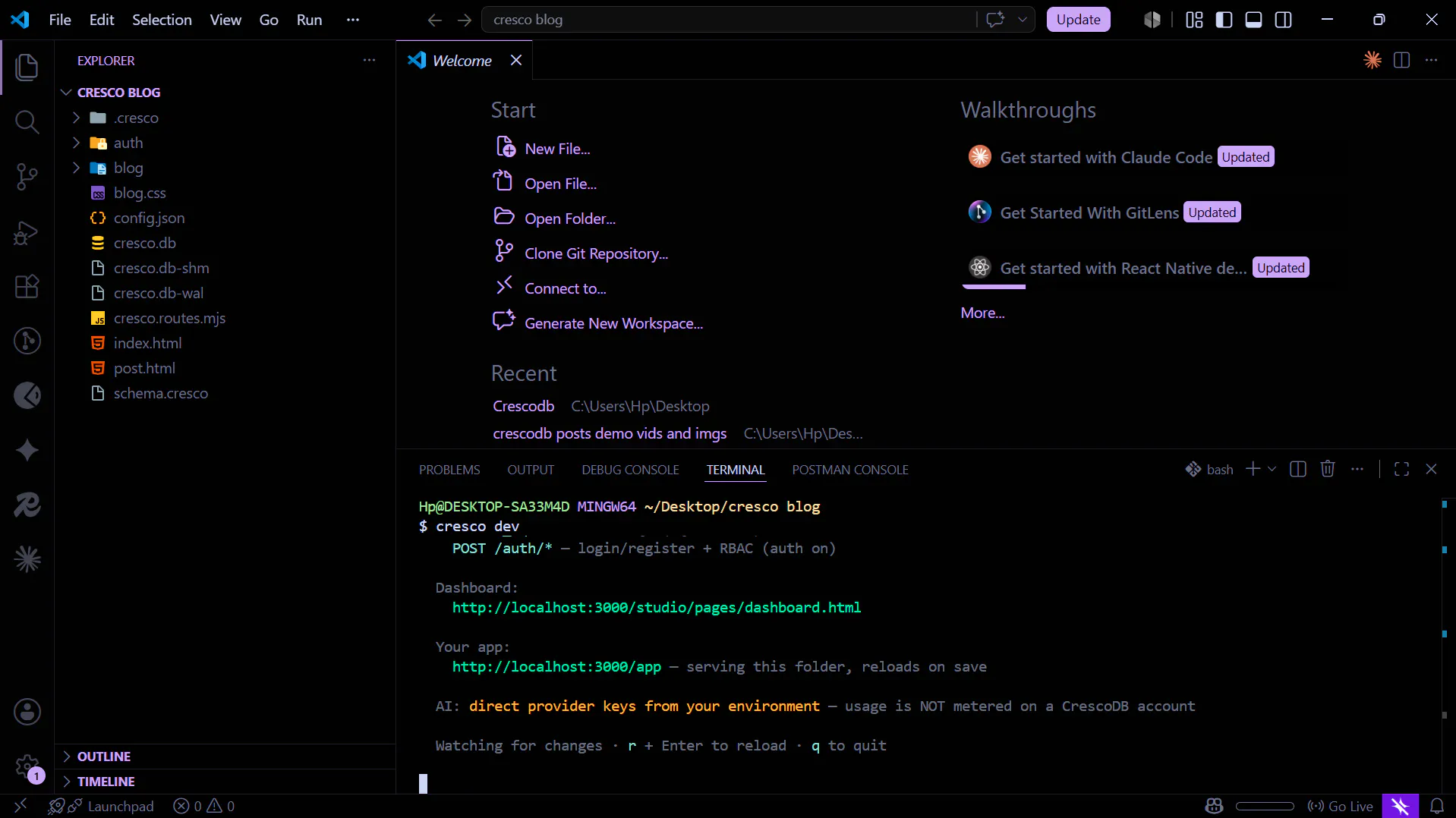Customize layout from title bar icon

[1194, 20]
